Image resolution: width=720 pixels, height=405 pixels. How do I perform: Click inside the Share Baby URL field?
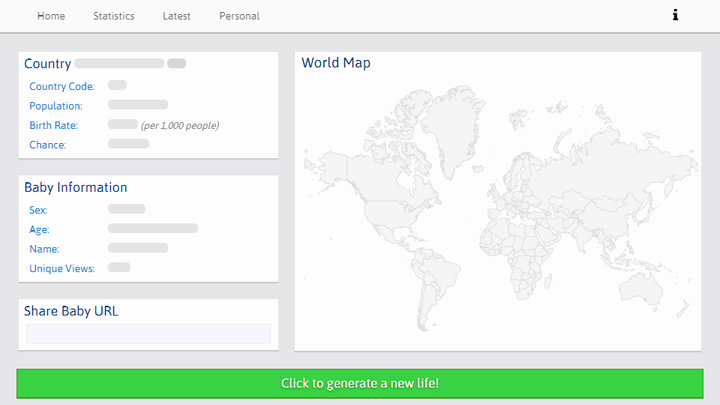pos(148,334)
